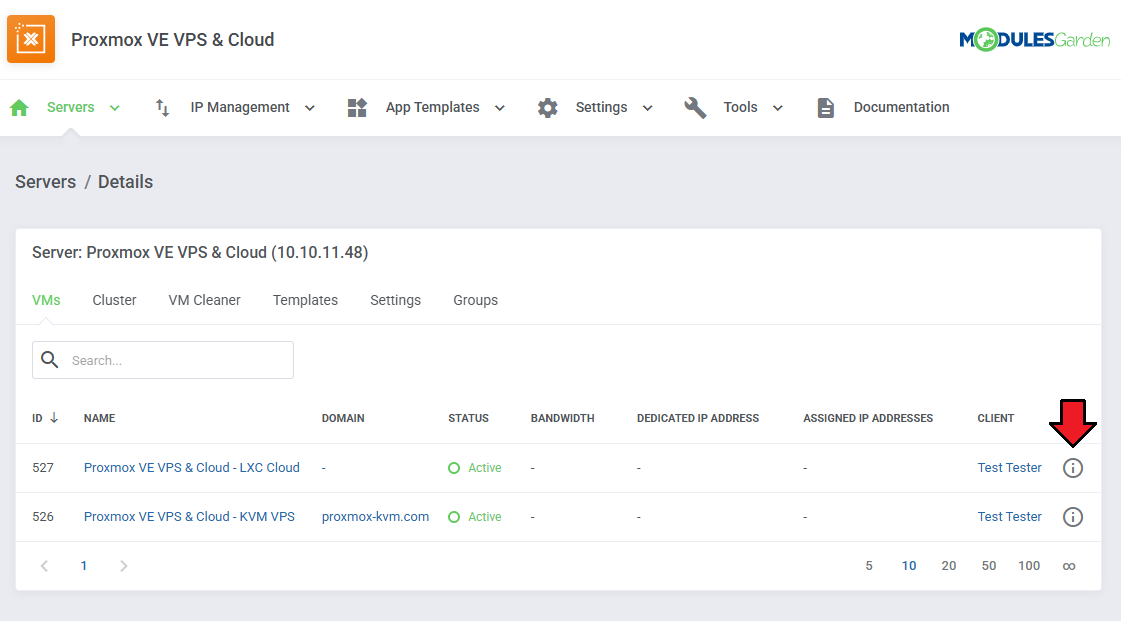Open the proxmox-kvm.com domain link

tap(375, 517)
